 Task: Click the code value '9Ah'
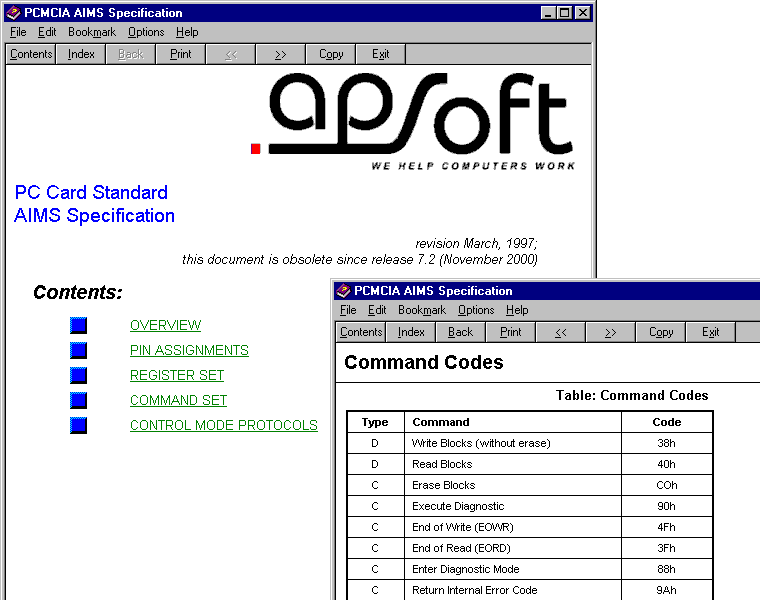[x=666, y=590]
